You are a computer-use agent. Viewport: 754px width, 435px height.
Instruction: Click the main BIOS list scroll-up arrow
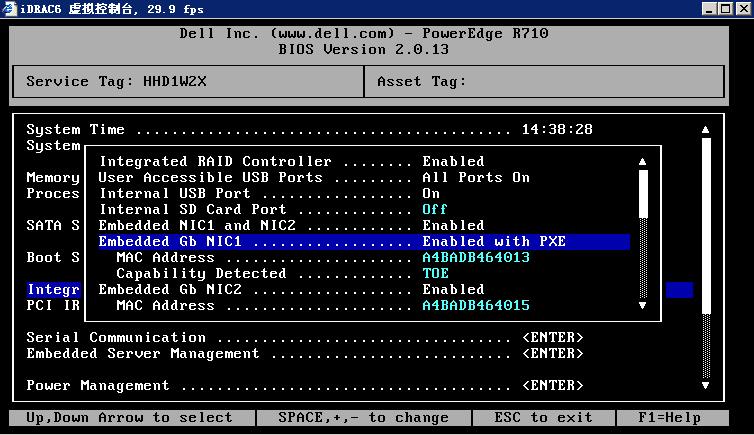[705, 129]
